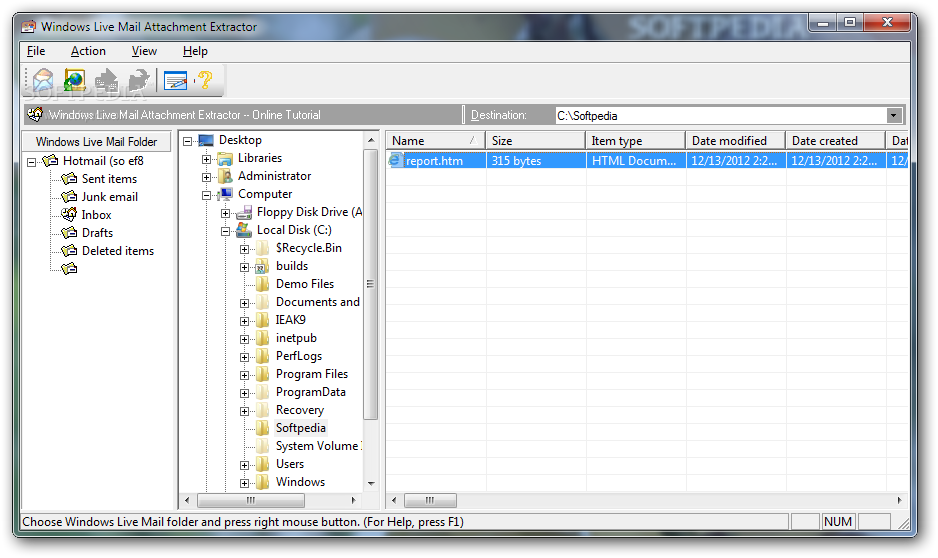
Task: Open the Destination path dropdown arrow
Action: [x=894, y=115]
